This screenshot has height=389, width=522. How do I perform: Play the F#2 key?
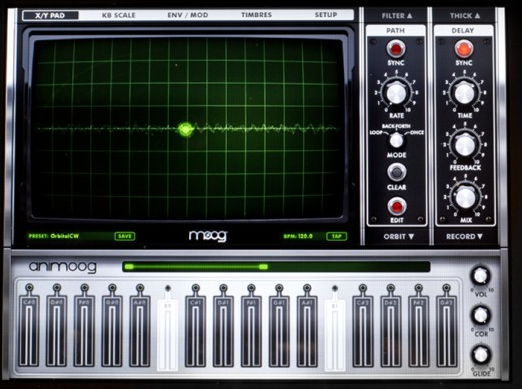pos(418,331)
